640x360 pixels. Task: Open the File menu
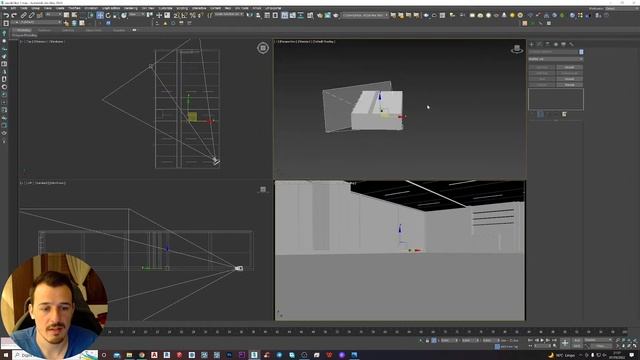pos(4,8)
